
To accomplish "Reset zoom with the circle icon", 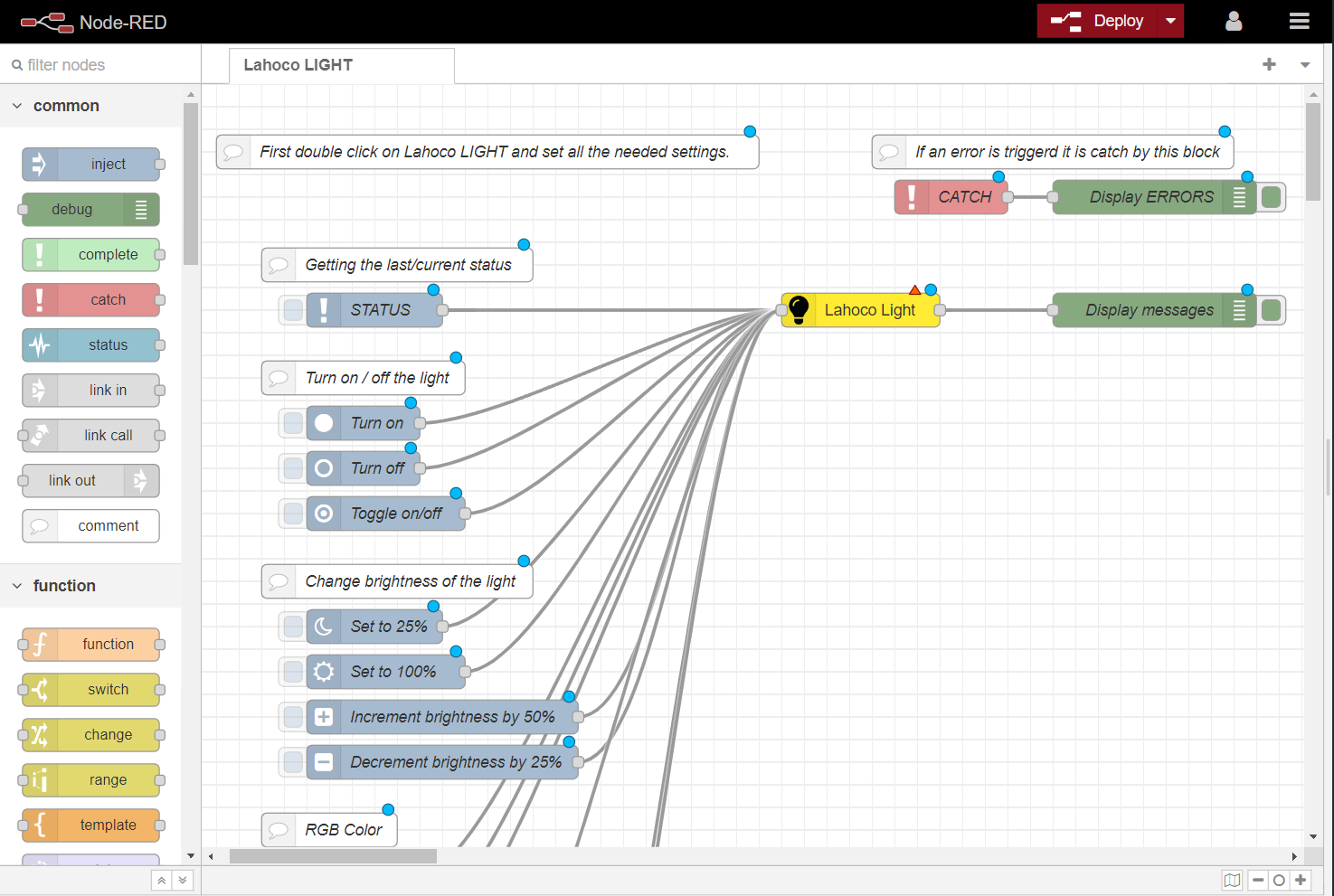I will coord(1279,880).
